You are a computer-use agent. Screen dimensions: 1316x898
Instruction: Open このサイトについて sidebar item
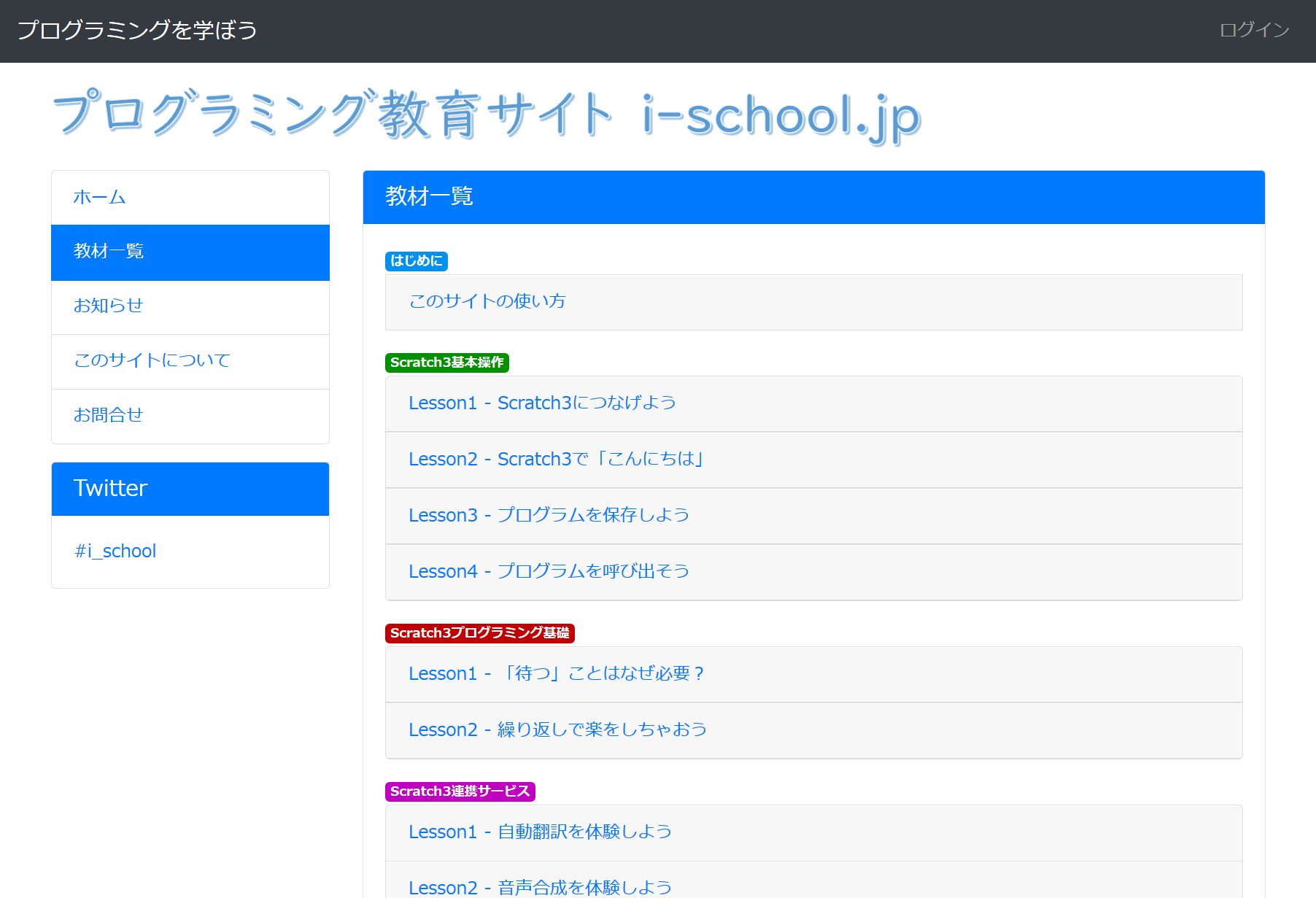[190, 362]
